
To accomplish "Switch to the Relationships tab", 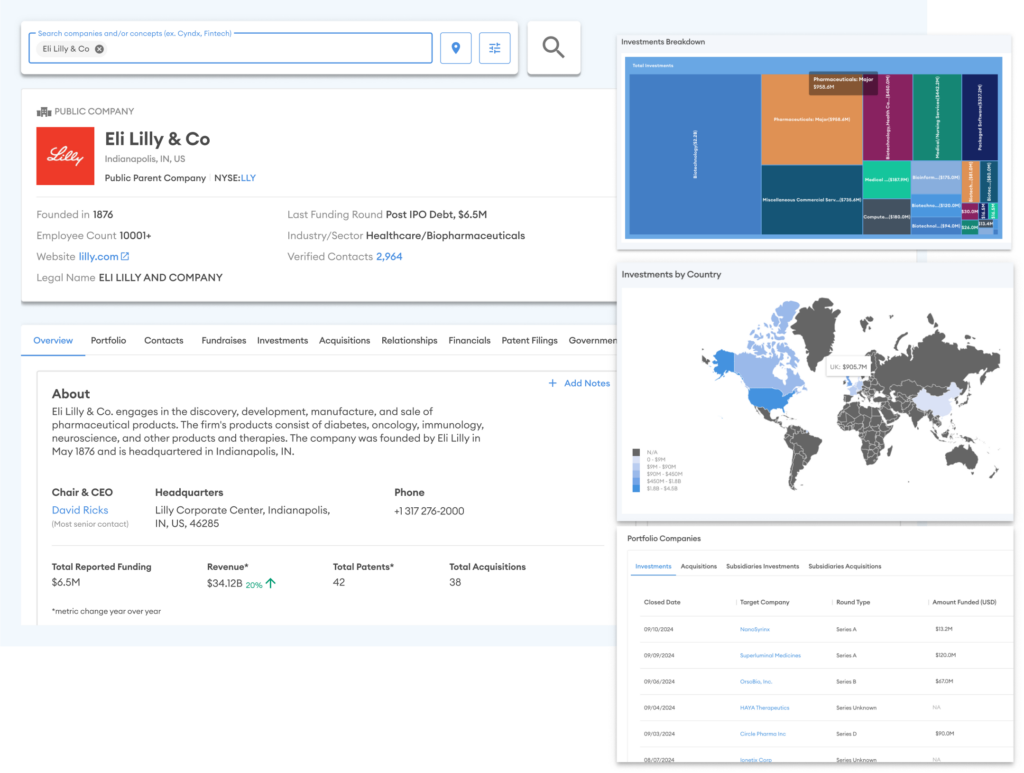I will tap(409, 340).
